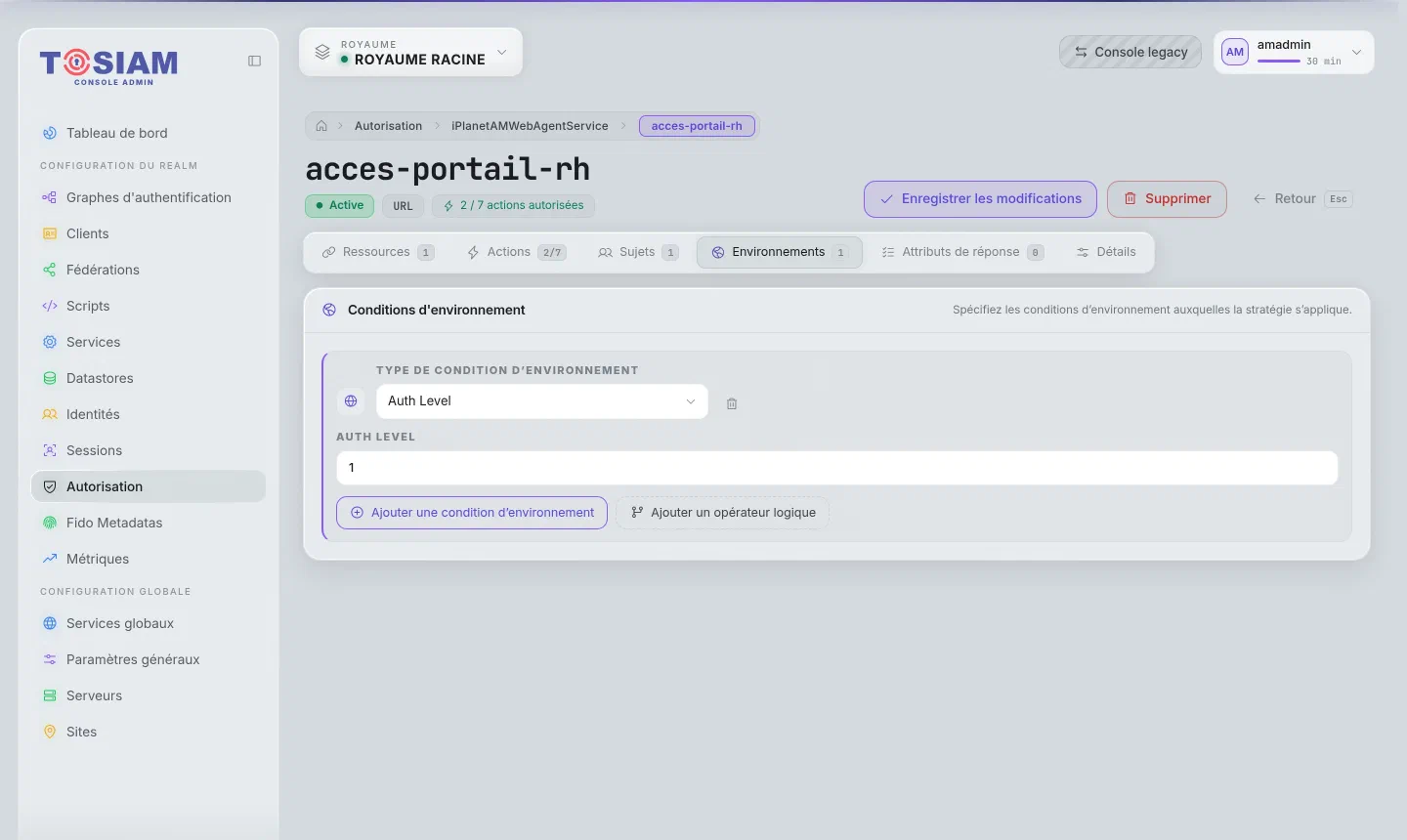Open Métriques page
The height and width of the screenshot is (840, 1407).
(149, 559)
